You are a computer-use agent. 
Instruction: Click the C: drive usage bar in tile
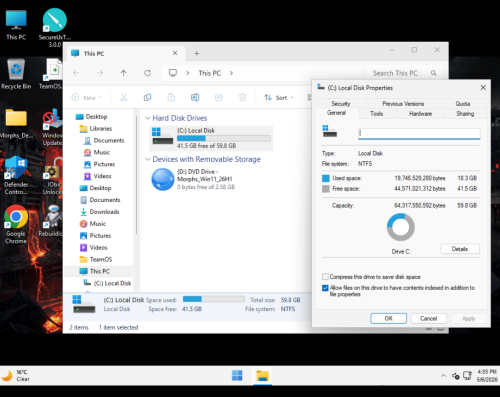click(224, 138)
